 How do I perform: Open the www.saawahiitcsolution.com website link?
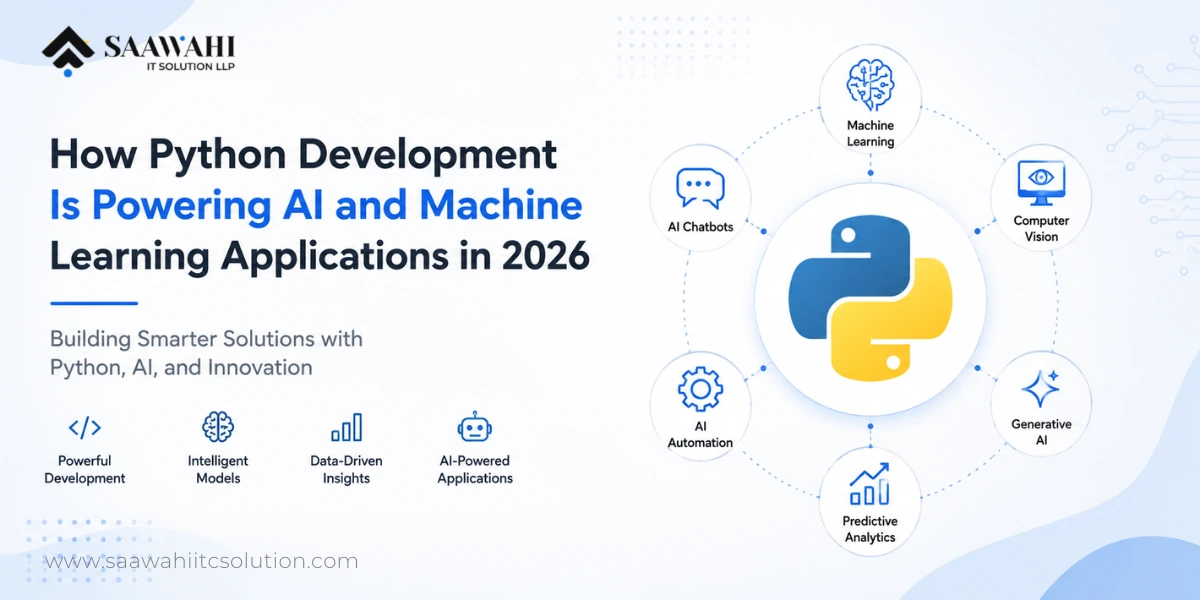tap(202, 561)
